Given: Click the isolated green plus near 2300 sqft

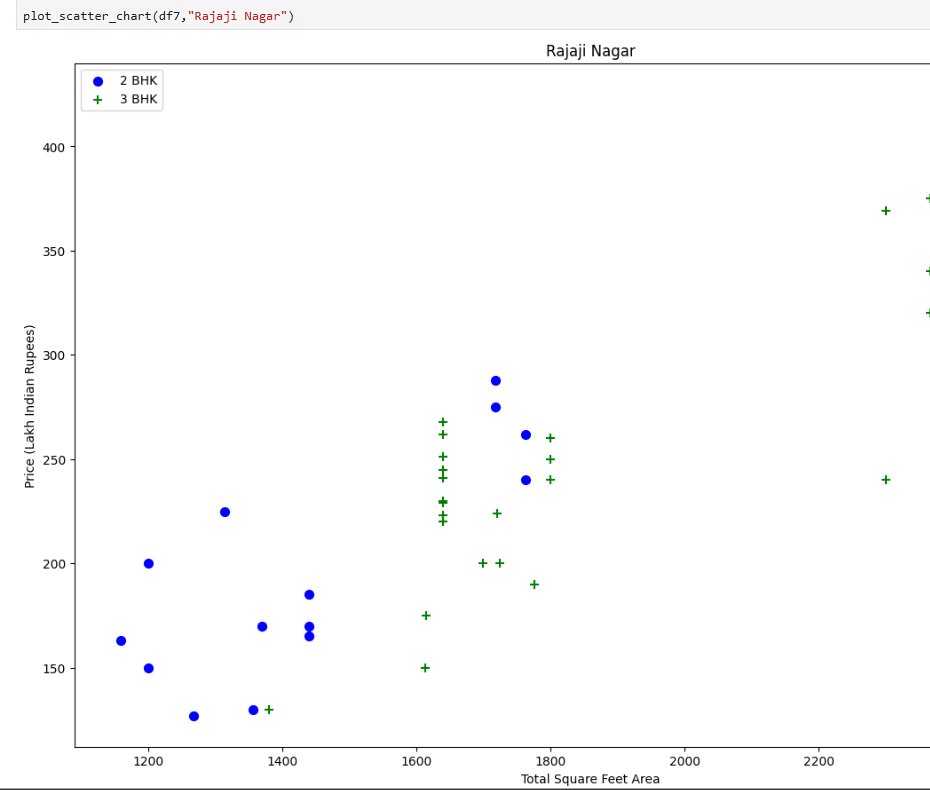Looking at the screenshot, I should (886, 478).
